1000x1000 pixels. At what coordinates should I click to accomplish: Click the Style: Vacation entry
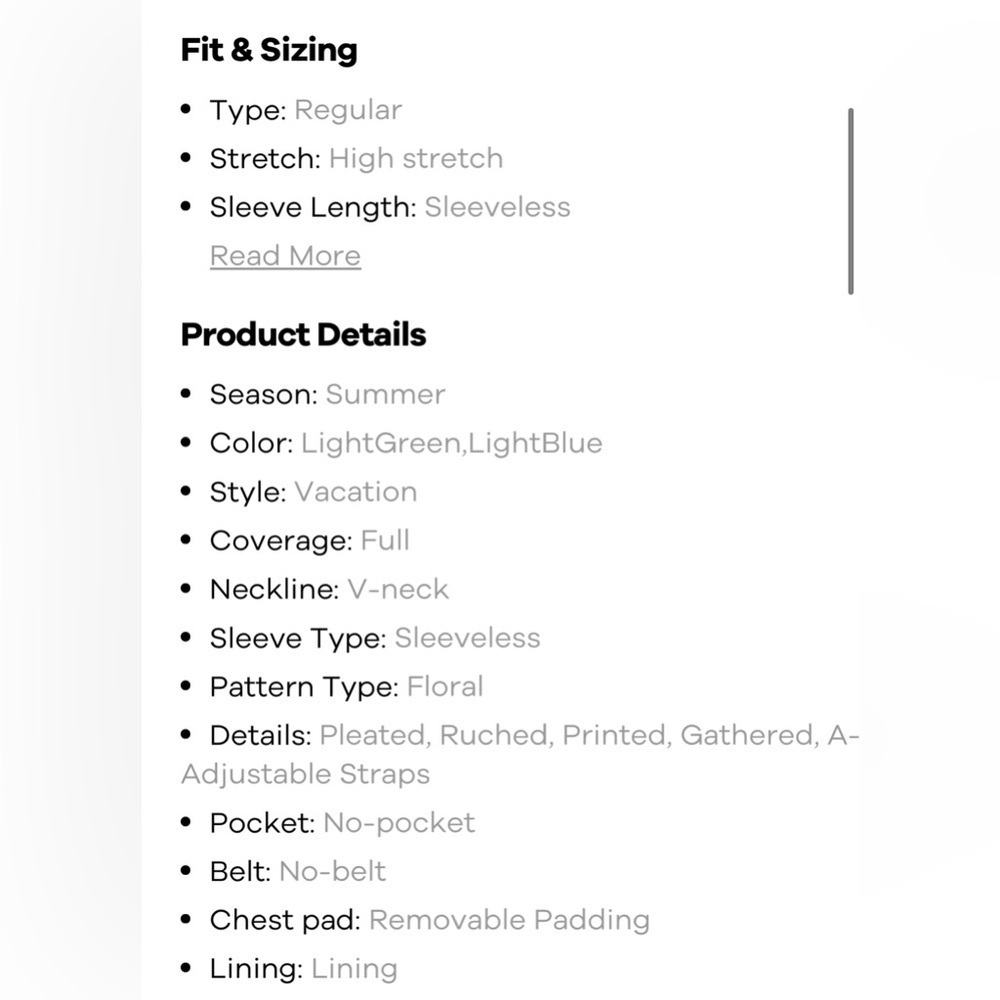pos(313,492)
